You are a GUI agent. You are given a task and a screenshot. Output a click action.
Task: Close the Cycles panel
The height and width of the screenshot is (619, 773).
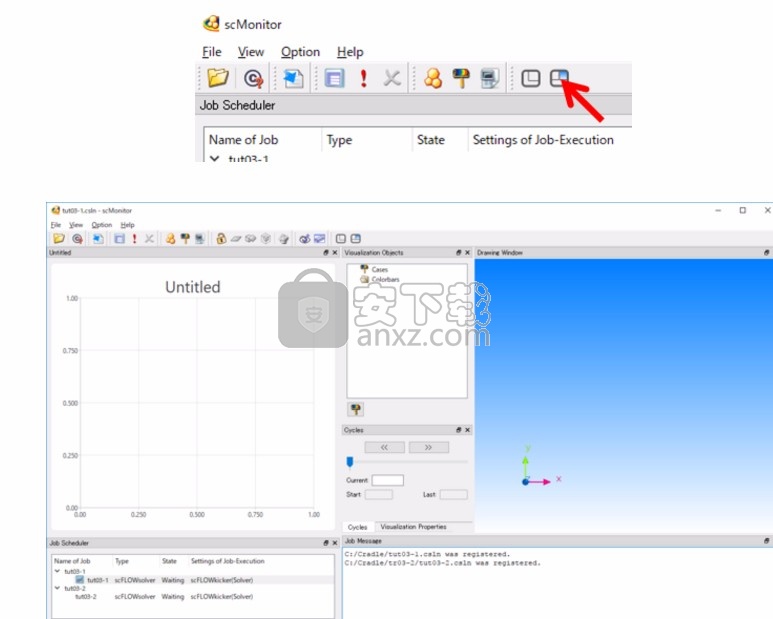(x=467, y=430)
